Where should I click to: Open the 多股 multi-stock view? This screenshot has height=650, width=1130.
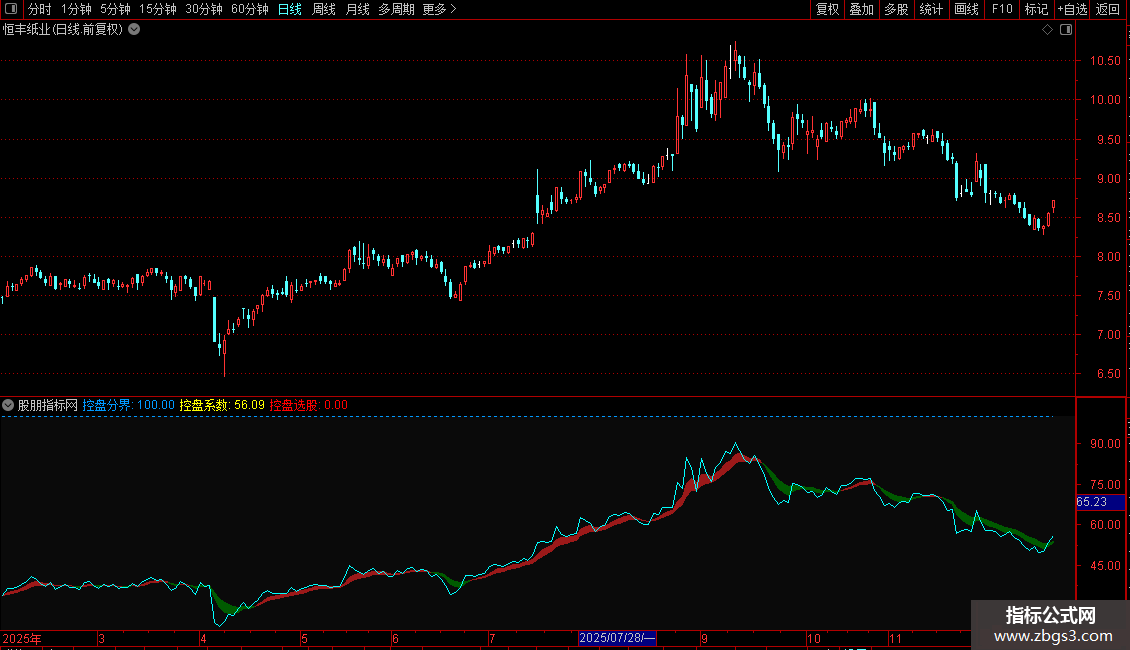point(897,9)
